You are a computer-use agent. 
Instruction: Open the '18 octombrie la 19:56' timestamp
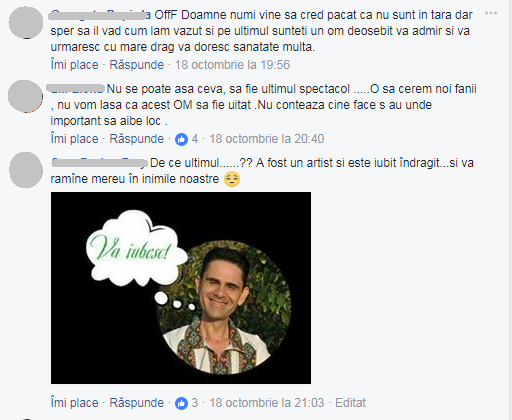click(x=232, y=65)
